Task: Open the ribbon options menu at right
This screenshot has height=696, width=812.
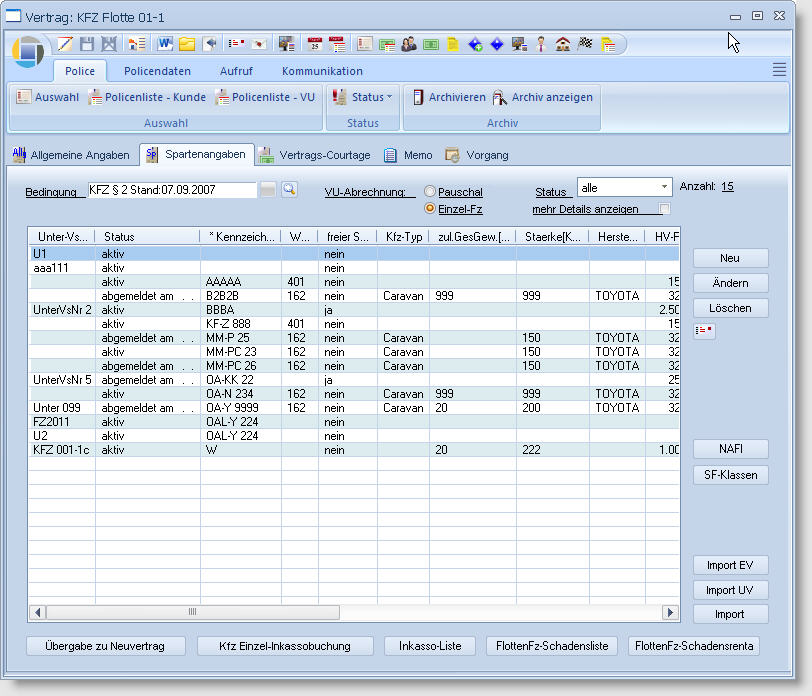Action: point(779,69)
